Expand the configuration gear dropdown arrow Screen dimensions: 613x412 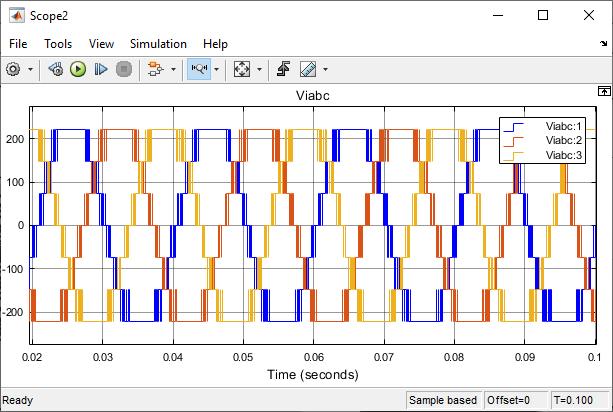30,70
